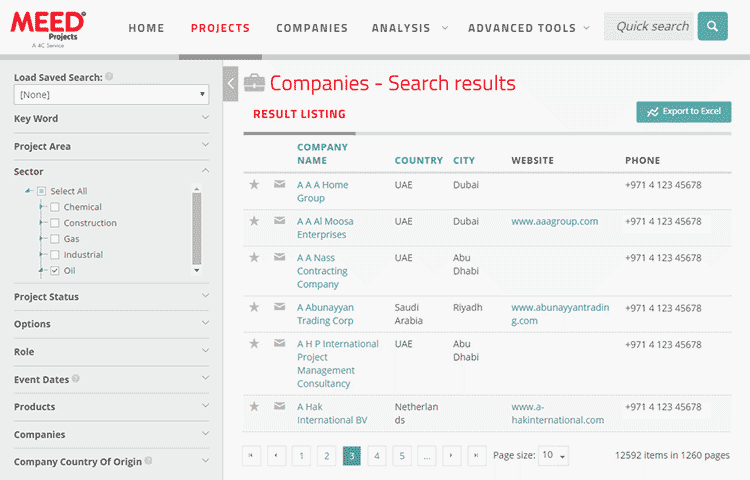Check the Chemical sector checkbox
Viewport: 750px width, 480px height.
(55, 207)
